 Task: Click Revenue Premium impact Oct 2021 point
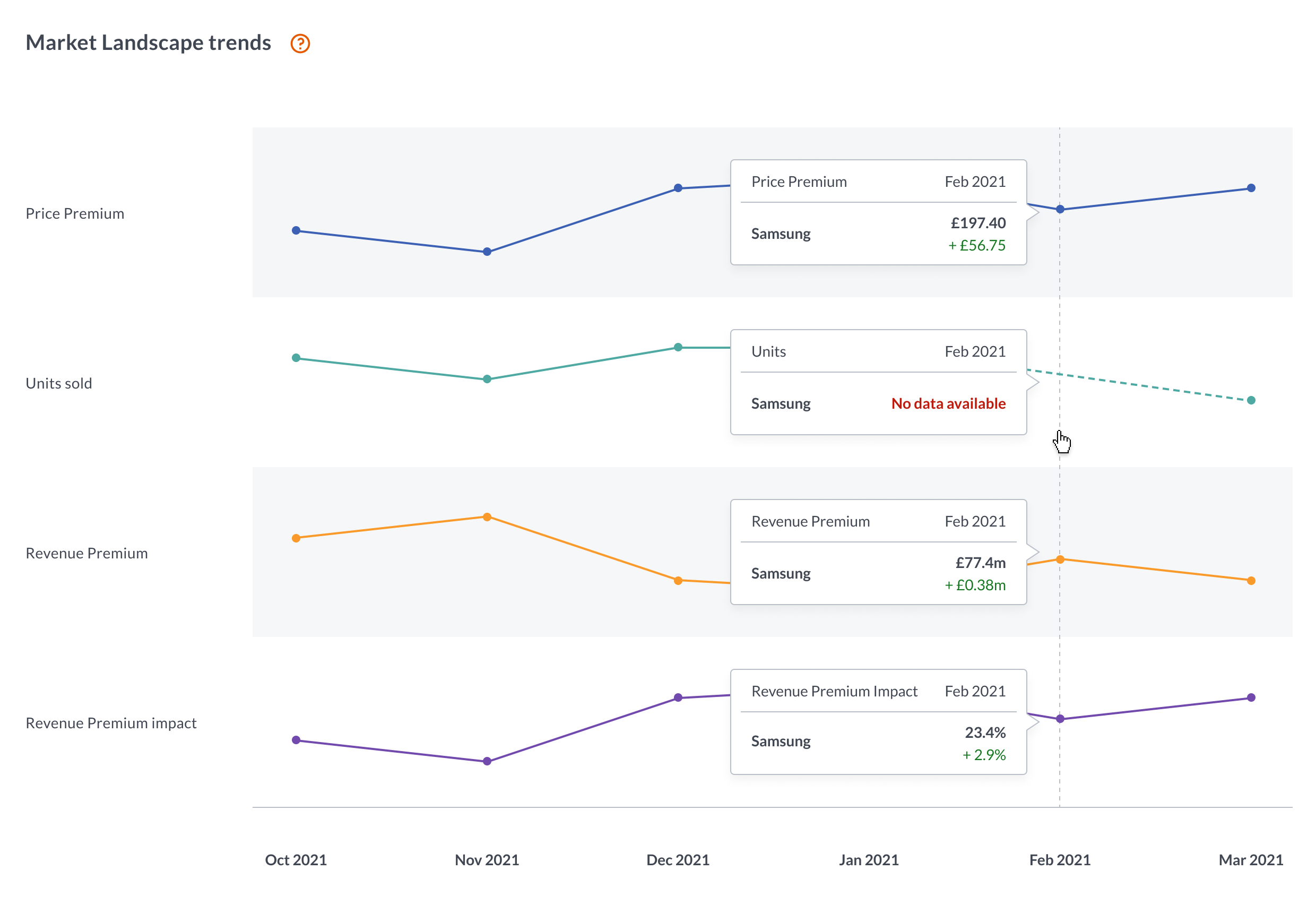pyautogui.click(x=296, y=740)
